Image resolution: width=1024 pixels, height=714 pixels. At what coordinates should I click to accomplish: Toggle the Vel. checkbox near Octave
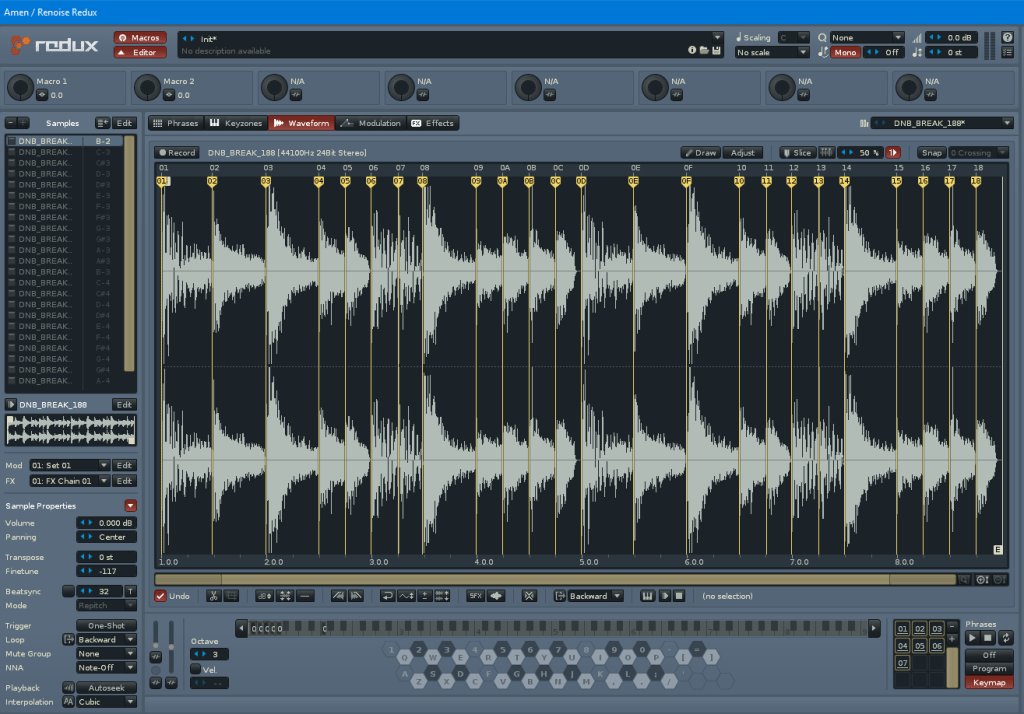tap(196, 669)
